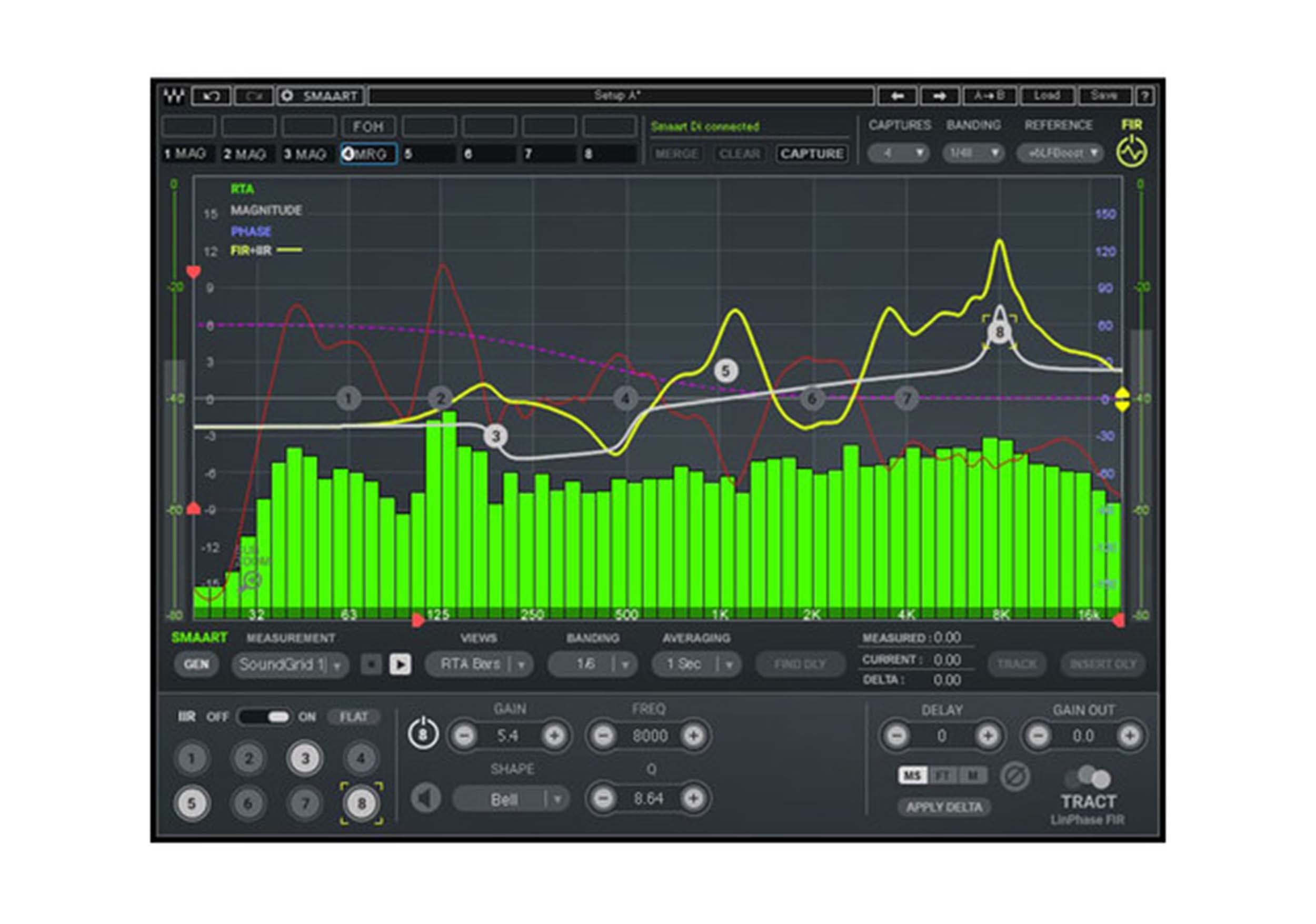Screen dimensions: 1316x924
Task: Go to next preset with right arrow
Action: tap(940, 96)
